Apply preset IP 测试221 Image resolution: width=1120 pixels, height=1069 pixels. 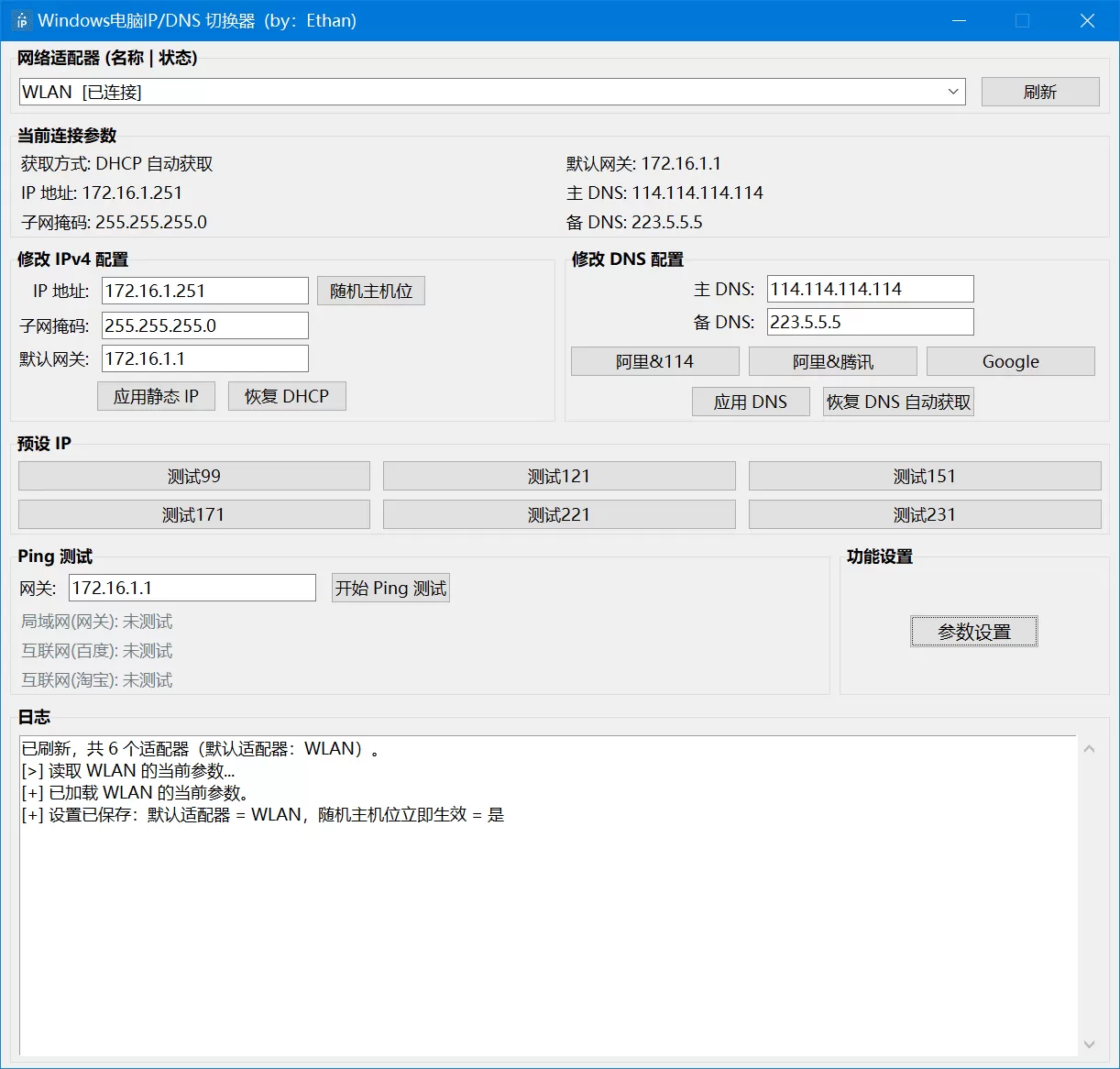point(559,514)
